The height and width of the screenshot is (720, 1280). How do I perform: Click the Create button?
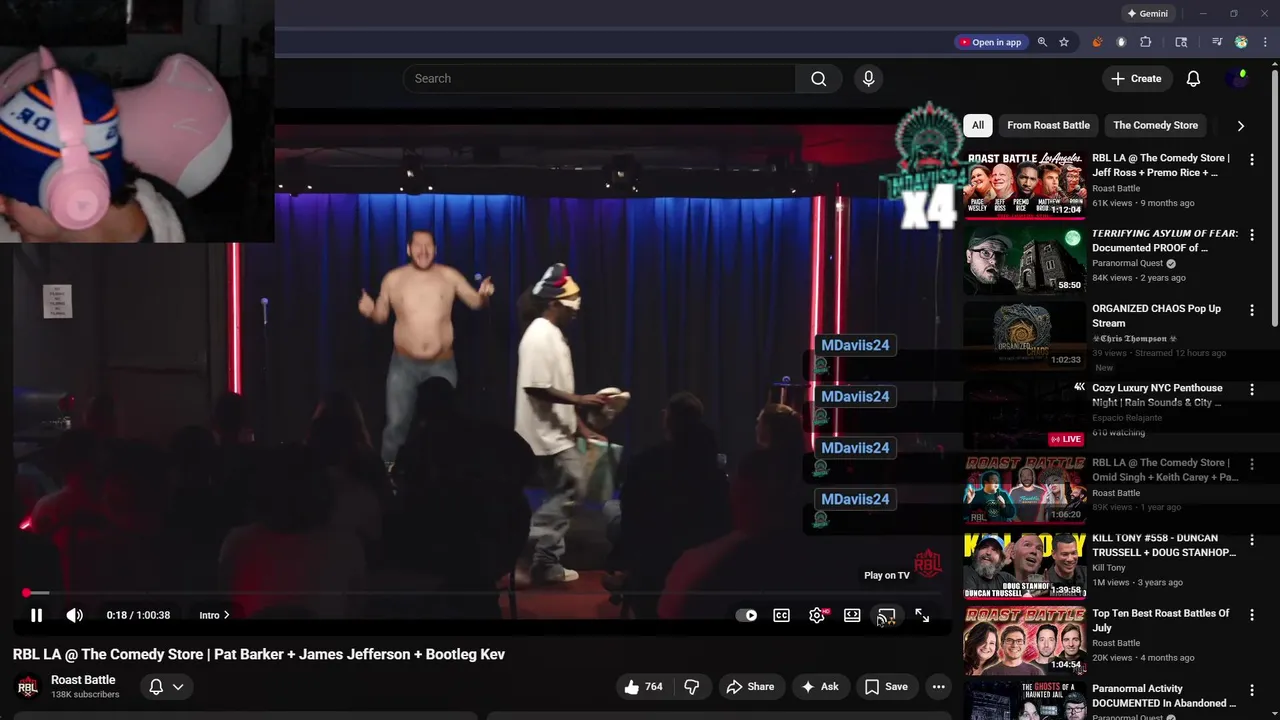1136,78
